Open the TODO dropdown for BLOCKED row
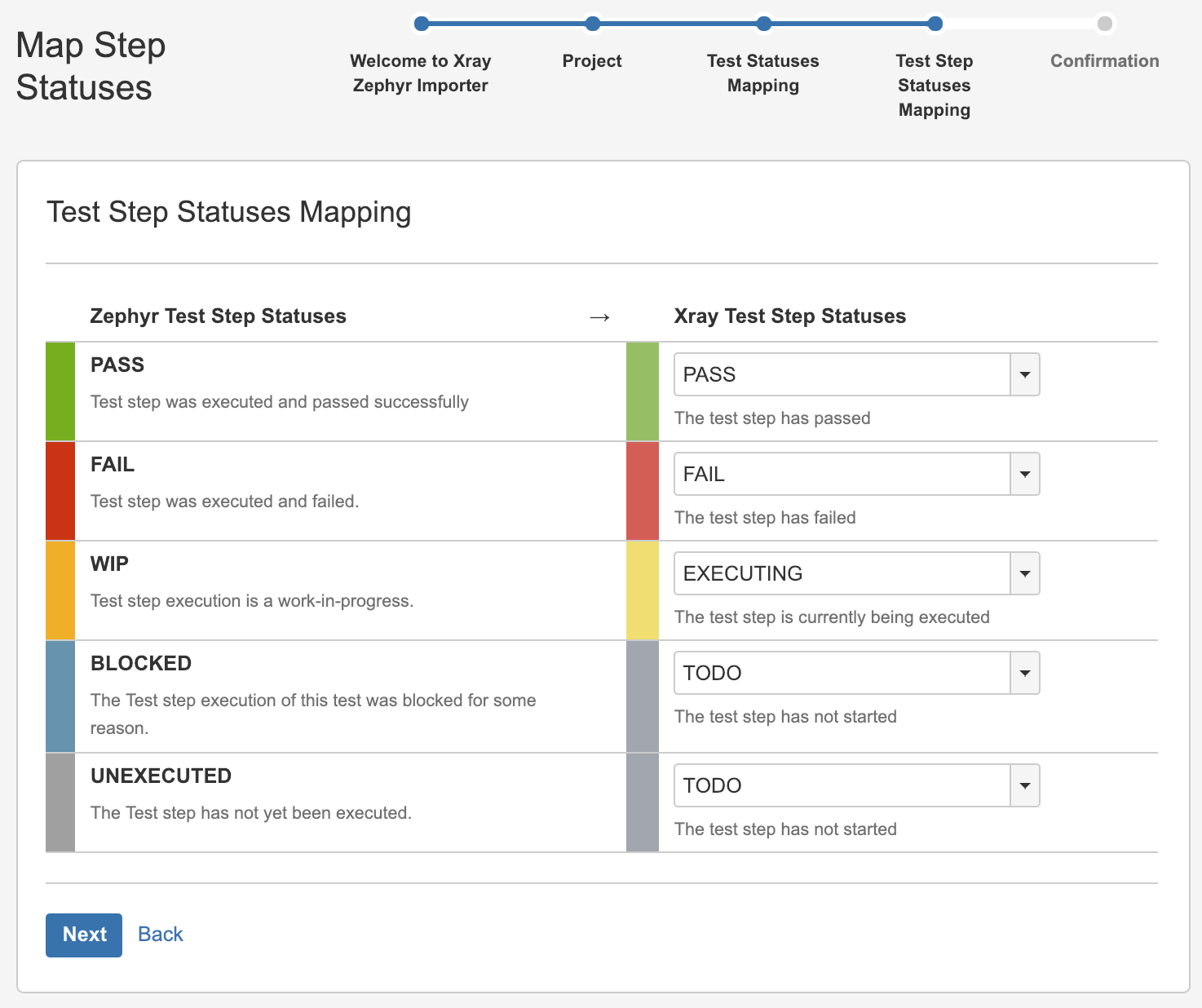Screen dimensions: 1202x1008 click(856, 673)
